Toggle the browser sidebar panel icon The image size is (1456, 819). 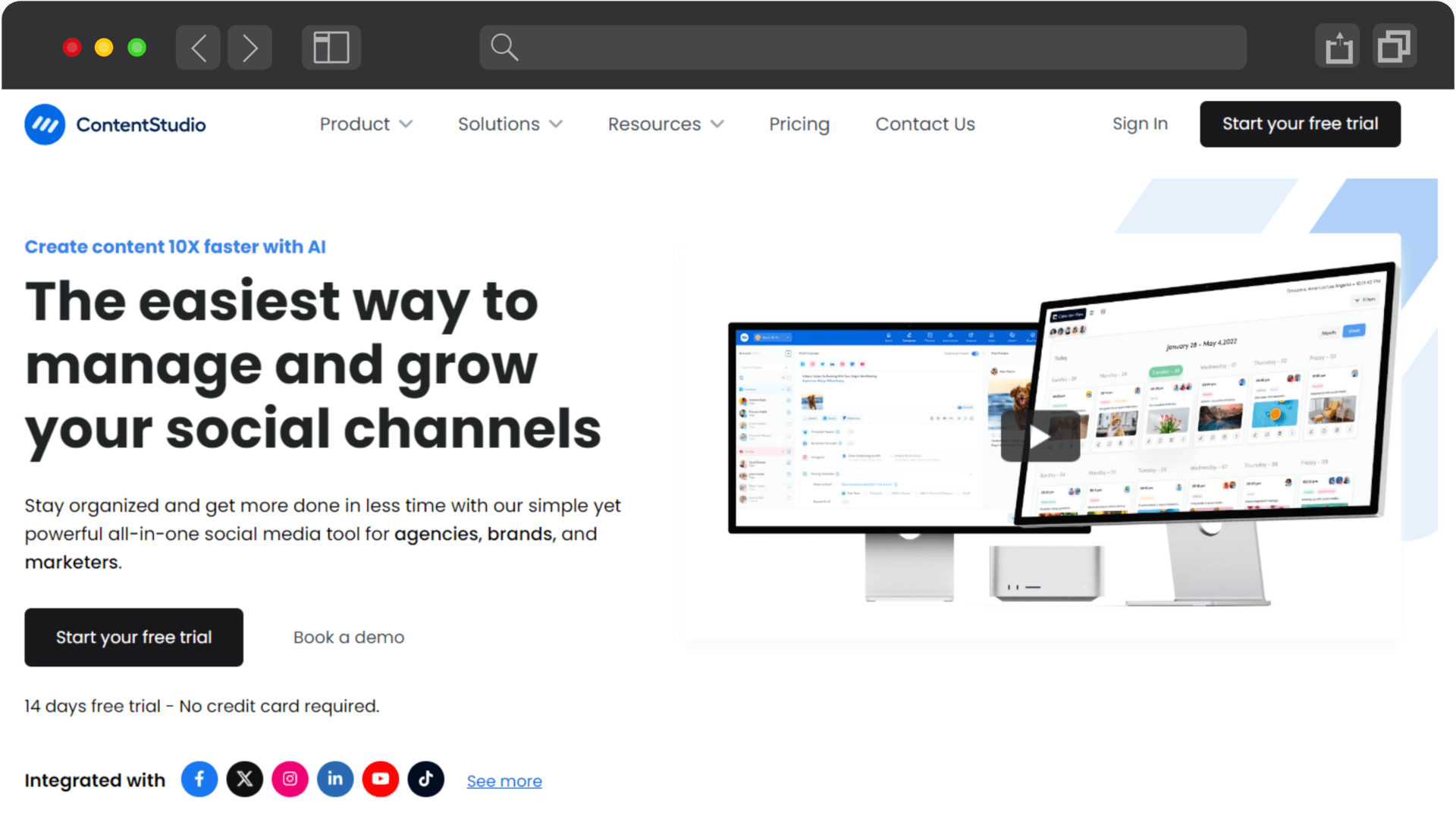(331, 48)
